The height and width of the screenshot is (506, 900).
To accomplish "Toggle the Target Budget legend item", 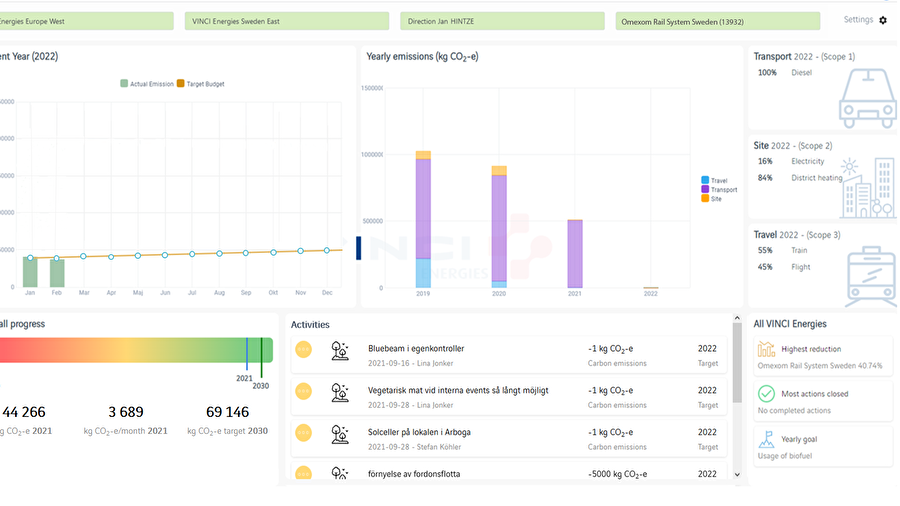I will 200,84.
